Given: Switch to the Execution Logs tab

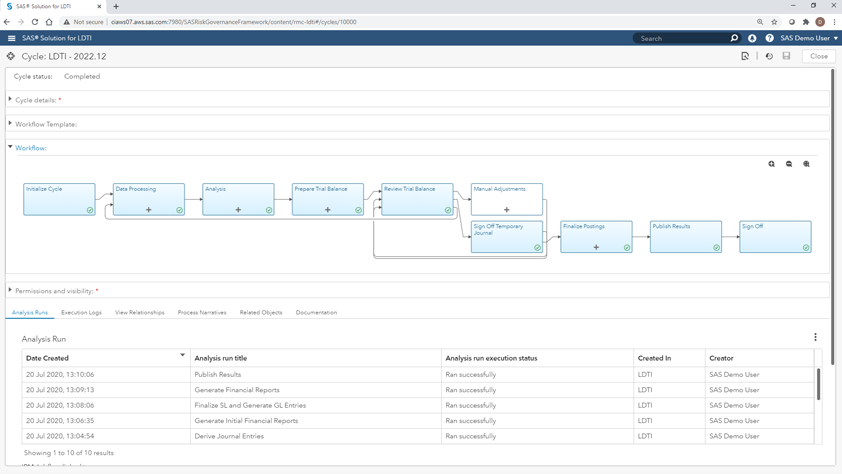Looking at the screenshot, I should (81, 312).
